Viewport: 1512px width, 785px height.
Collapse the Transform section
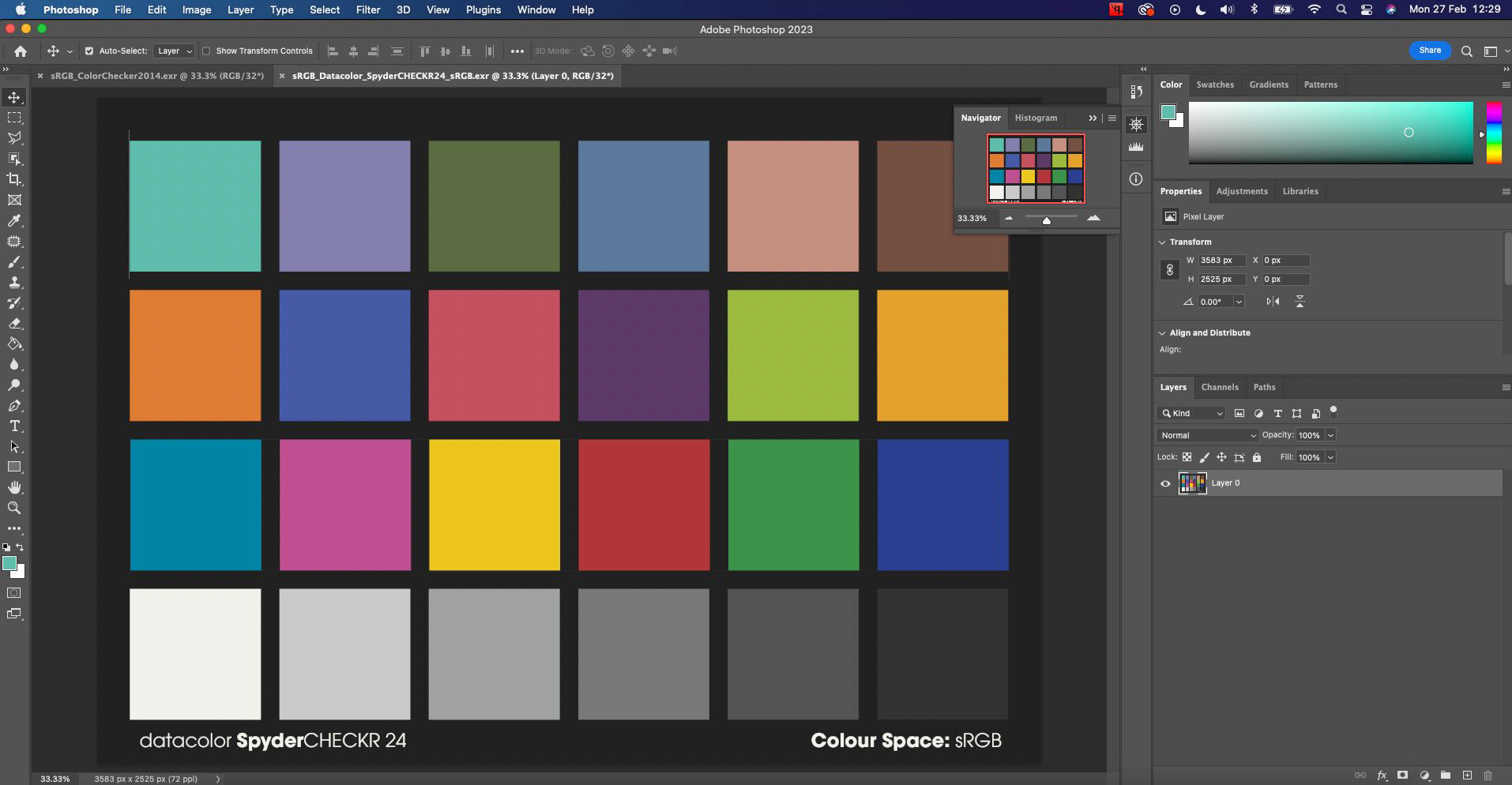tap(1162, 242)
